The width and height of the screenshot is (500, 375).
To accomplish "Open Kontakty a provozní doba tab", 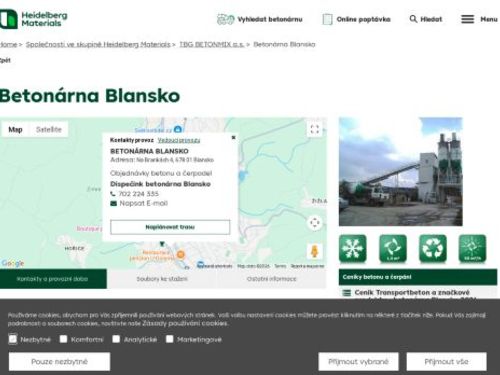I will [53, 279].
